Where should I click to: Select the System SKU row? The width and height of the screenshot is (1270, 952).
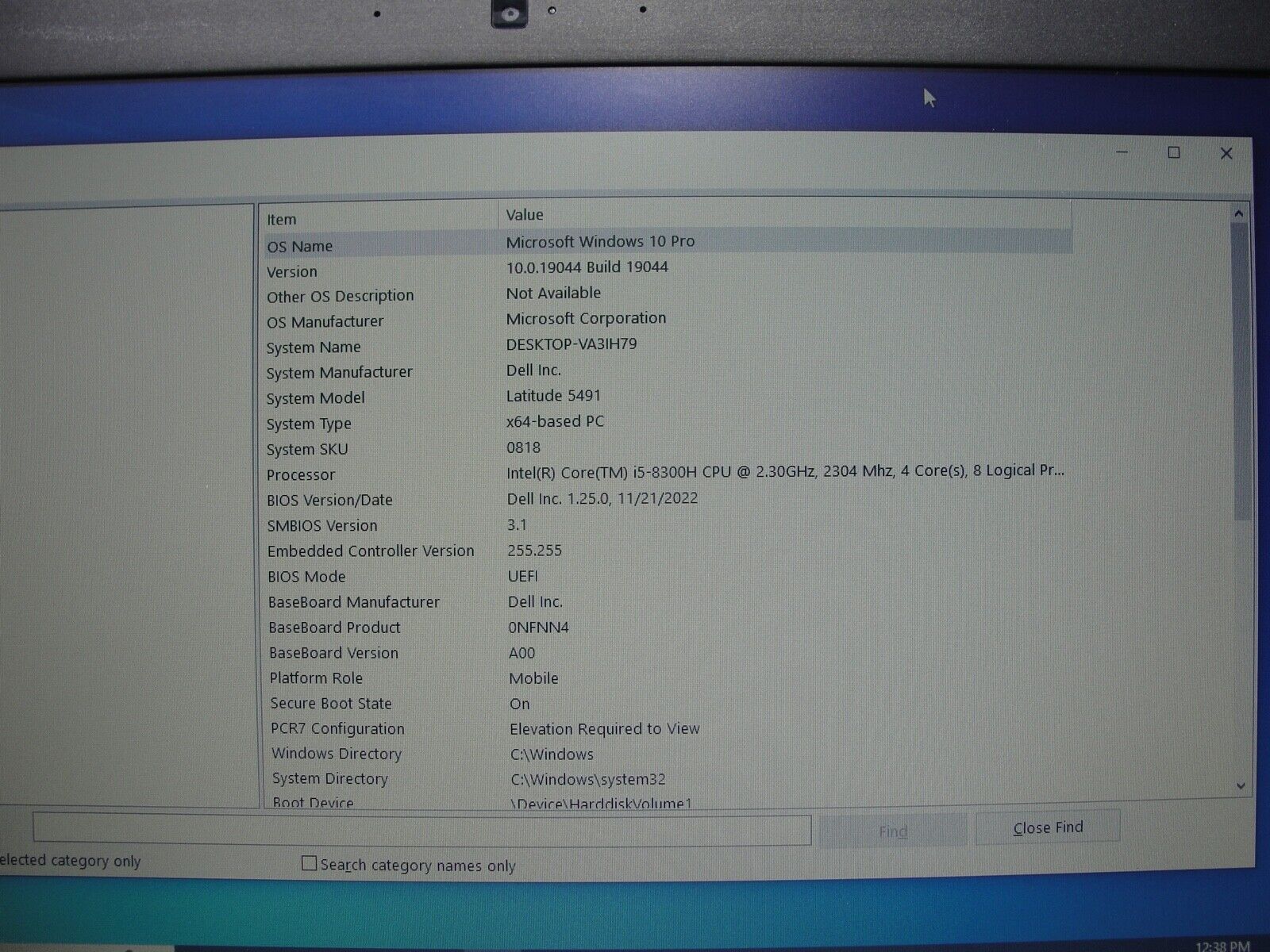coord(668,448)
